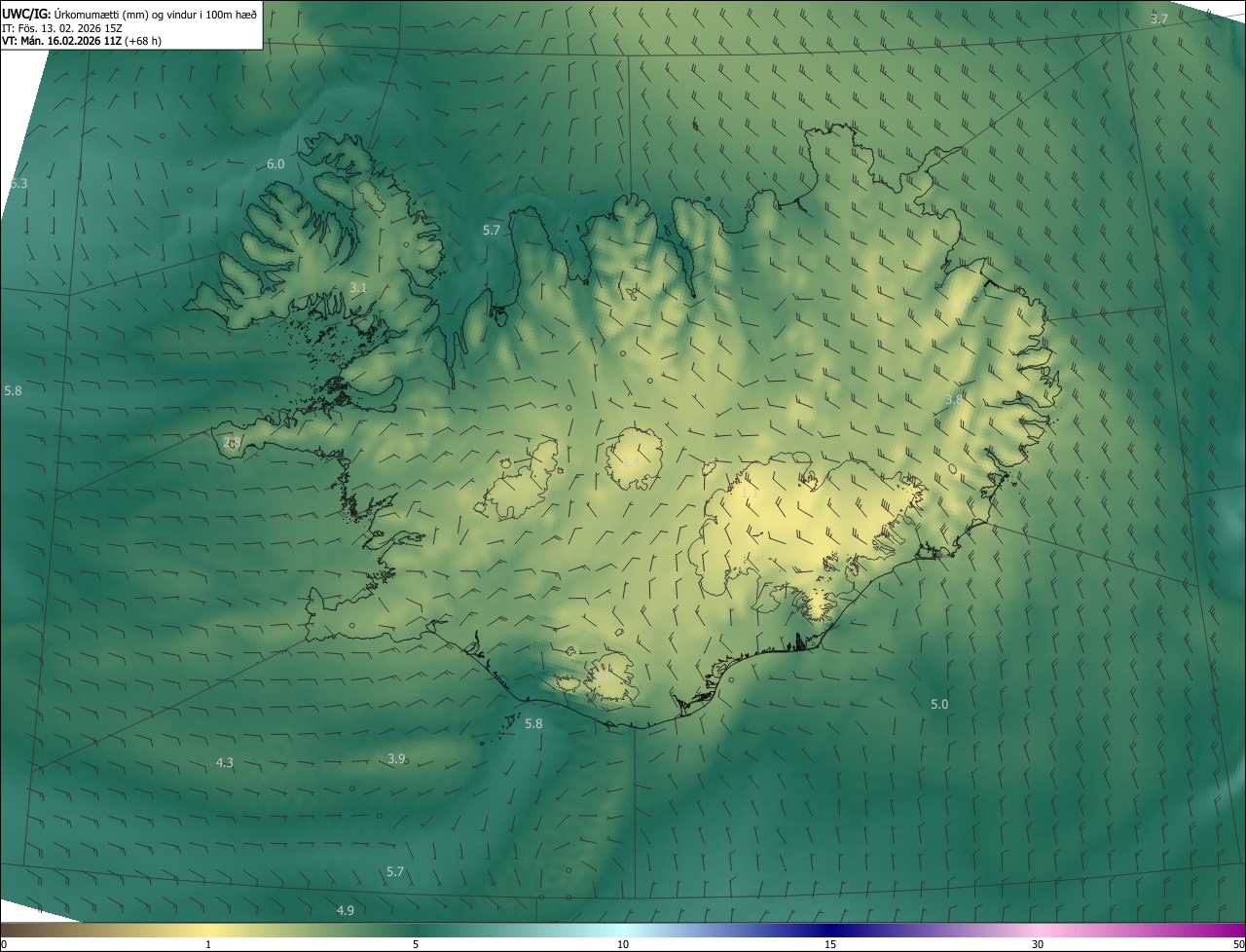Select the 4.3 value label
This screenshot has height=952, width=1246.
[225, 763]
